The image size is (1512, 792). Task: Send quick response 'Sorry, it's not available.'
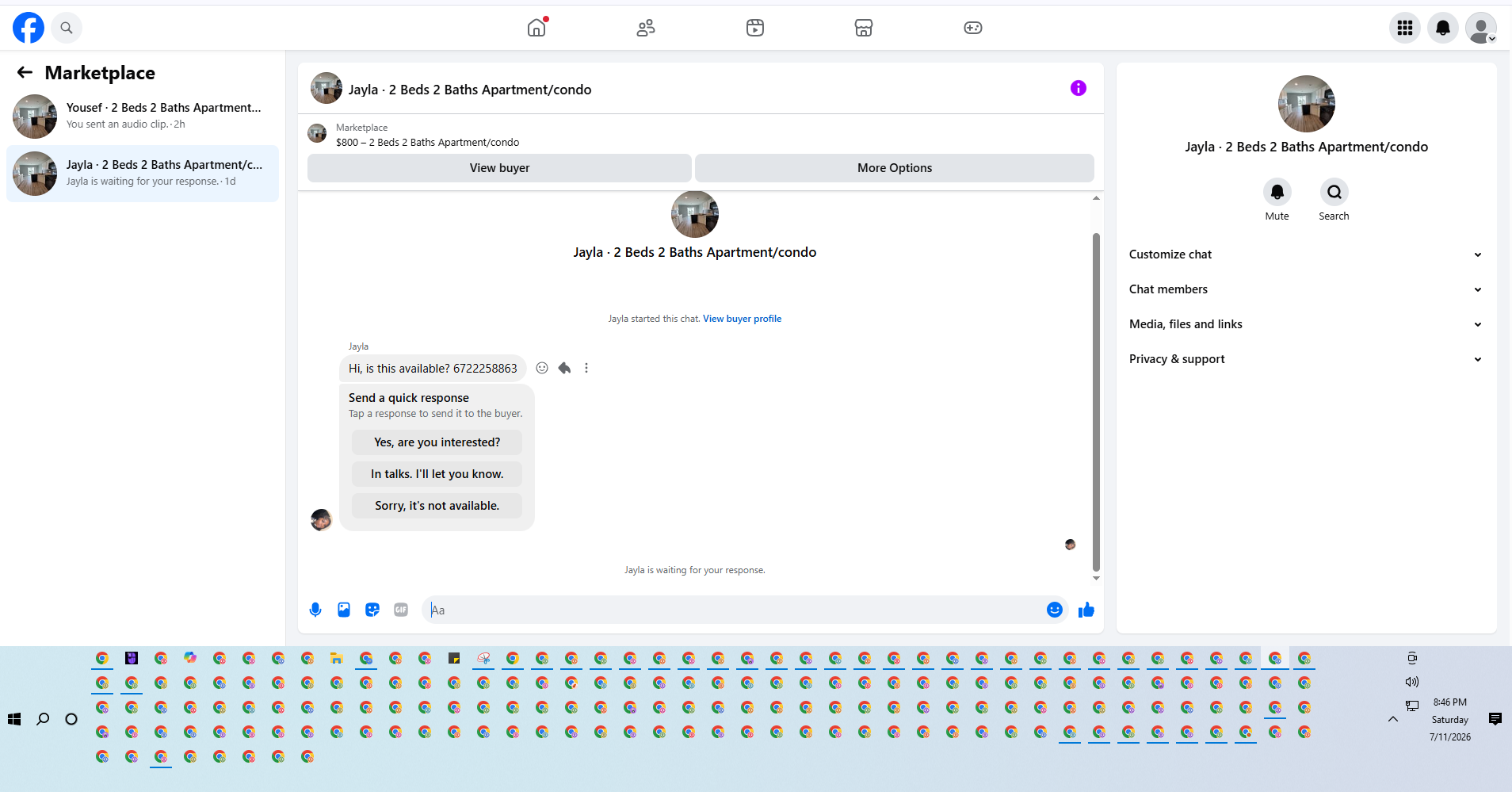[437, 506]
